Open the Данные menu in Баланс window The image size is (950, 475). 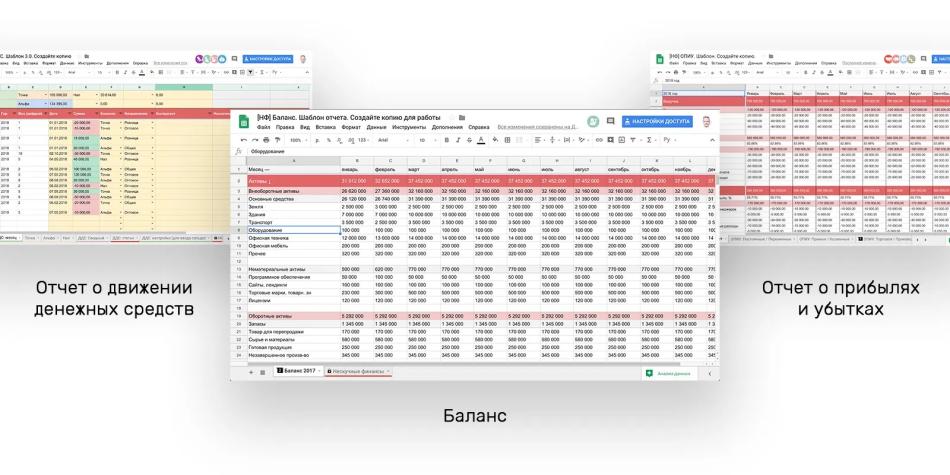[377, 128]
